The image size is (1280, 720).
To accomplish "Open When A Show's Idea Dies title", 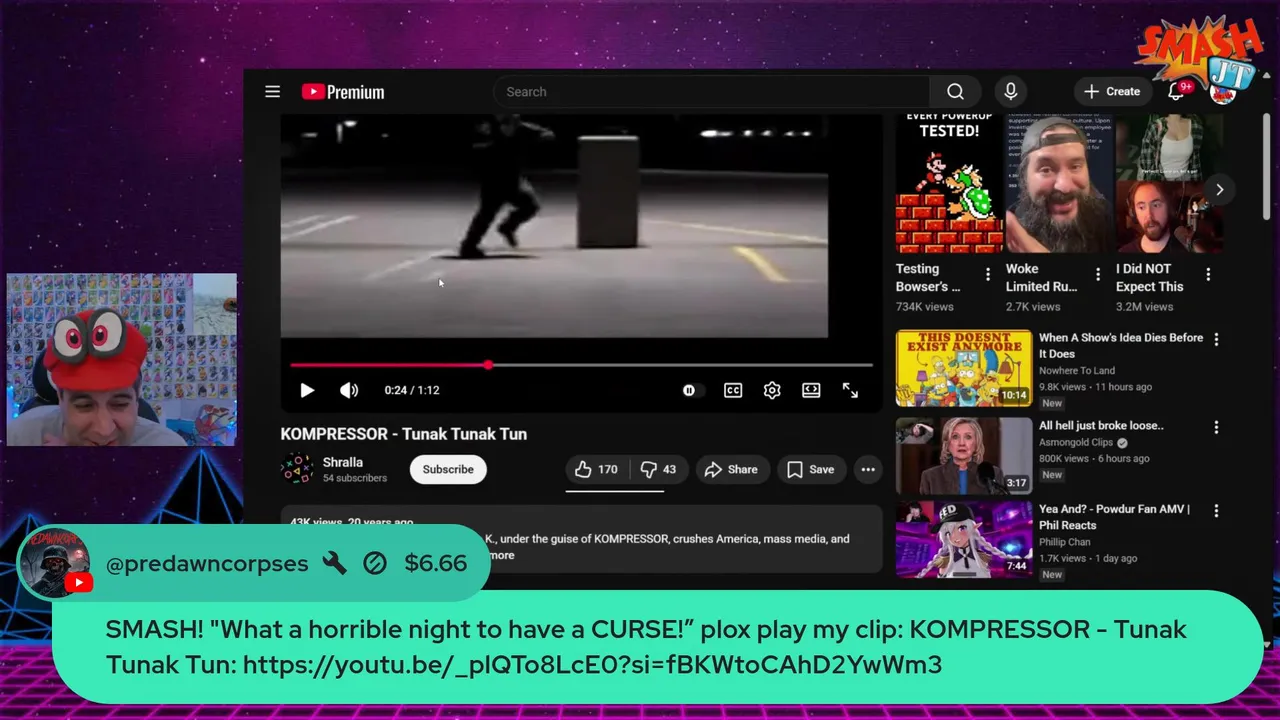I will click(x=1121, y=346).
